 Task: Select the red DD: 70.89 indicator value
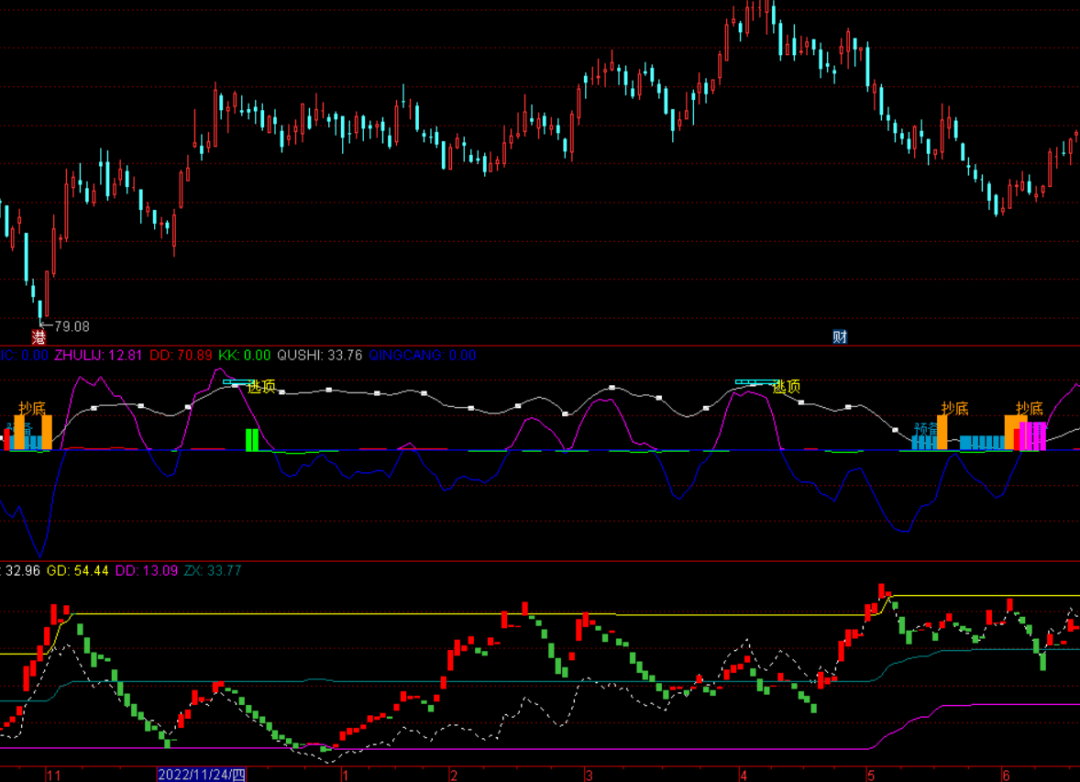tap(180, 356)
